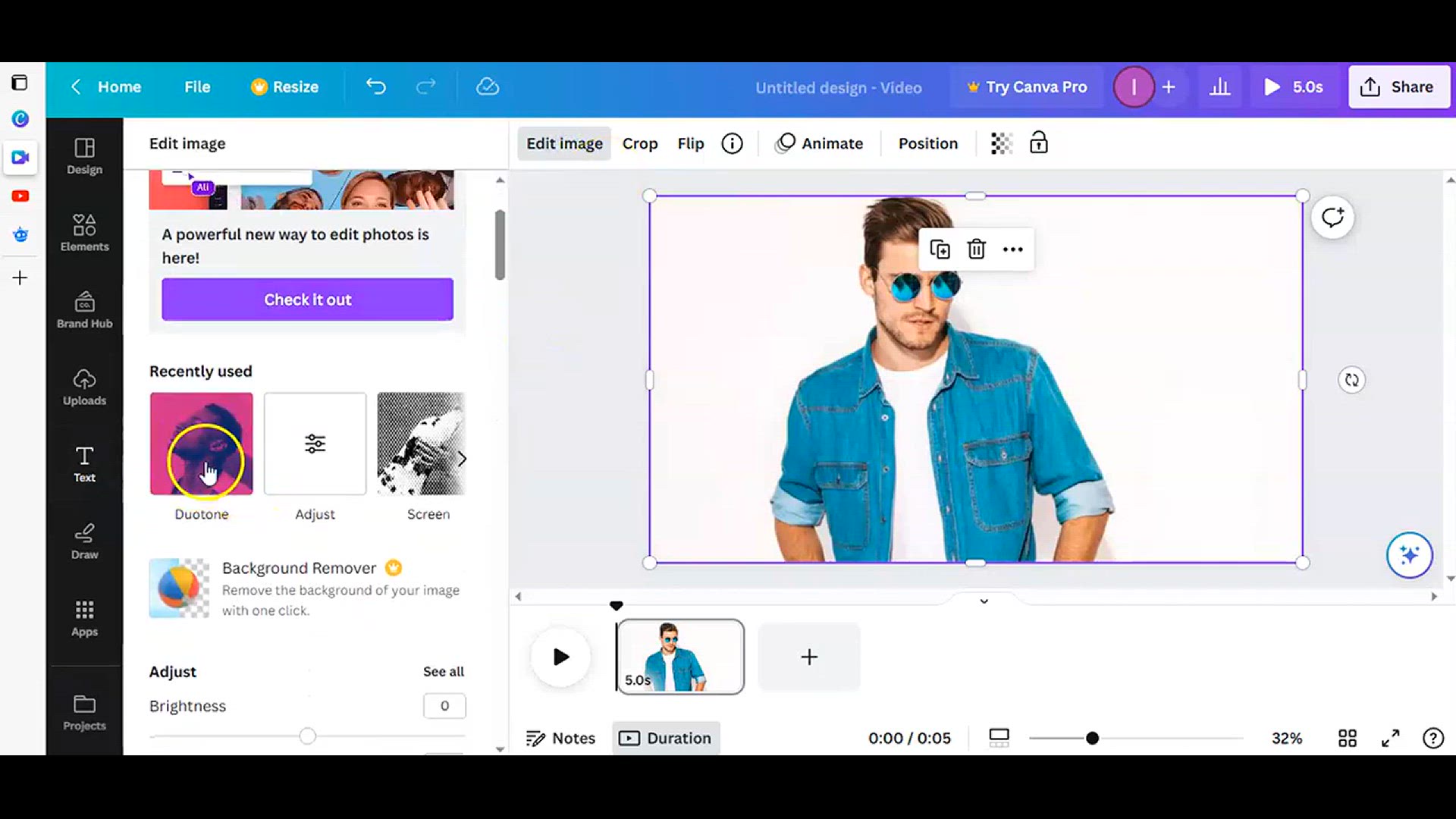The width and height of the screenshot is (1456, 819).
Task: Apply the Screen effect thumbnail
Action: 421,444
